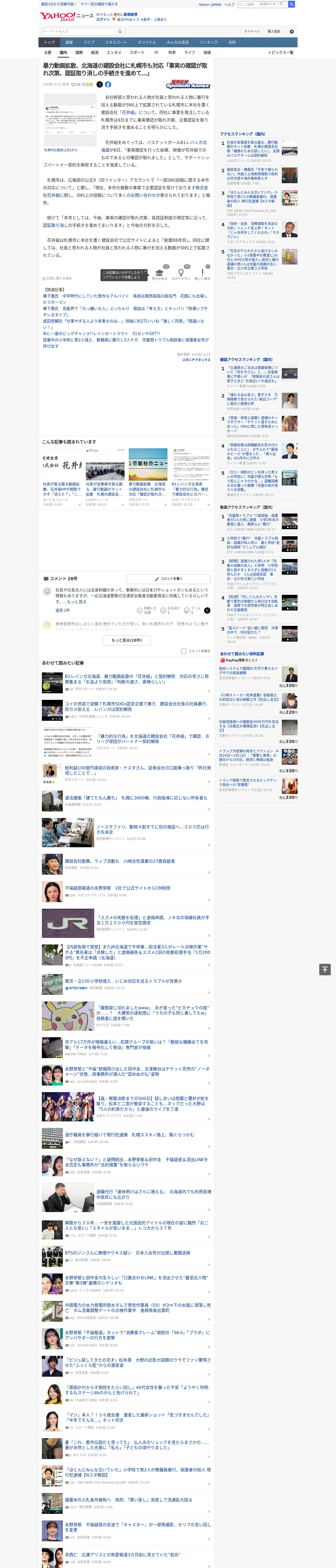Click the keyword search magnifier icon

(x=120, y=32)
